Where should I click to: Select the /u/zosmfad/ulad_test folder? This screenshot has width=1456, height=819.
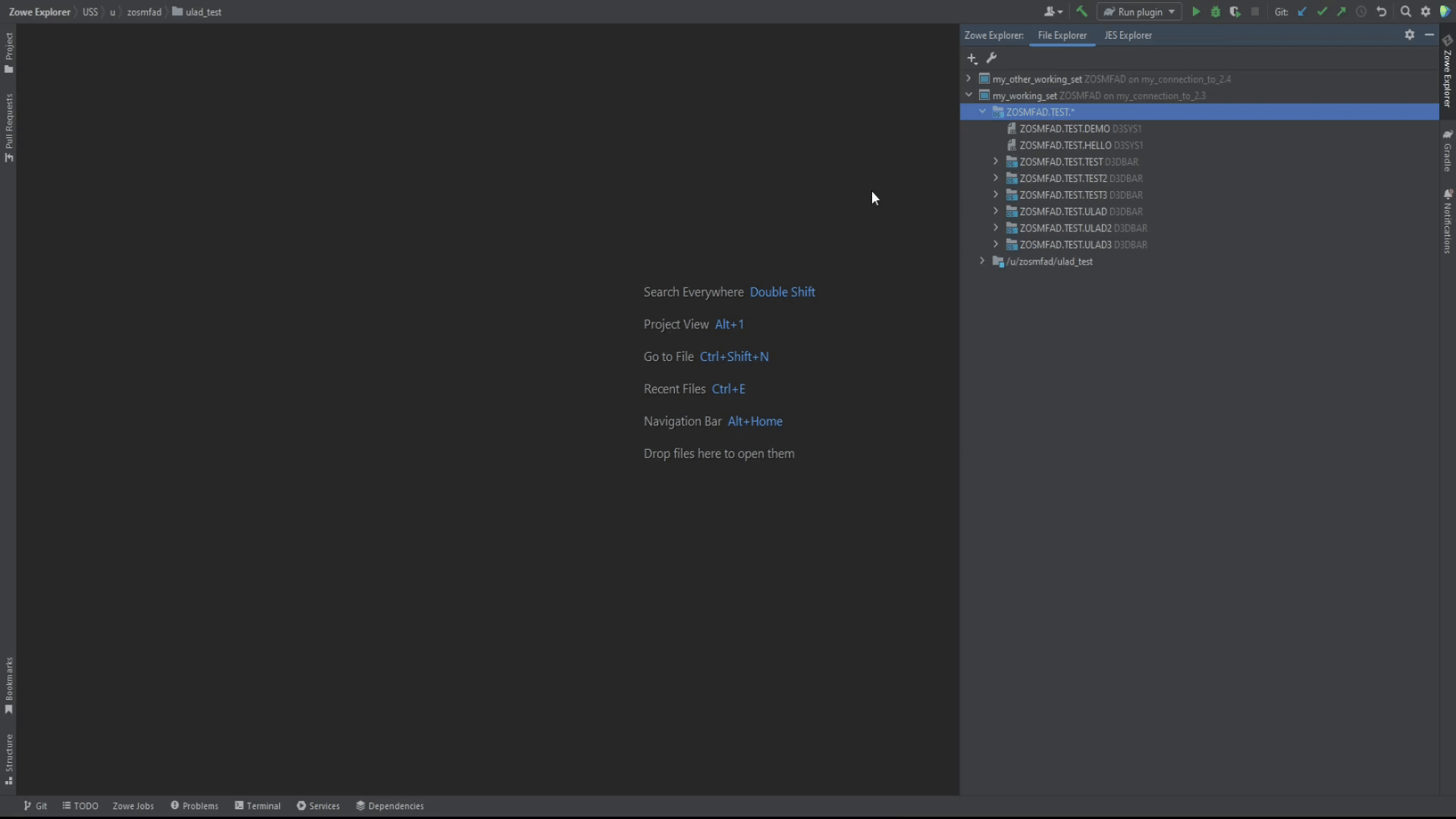pos(1051,261)
